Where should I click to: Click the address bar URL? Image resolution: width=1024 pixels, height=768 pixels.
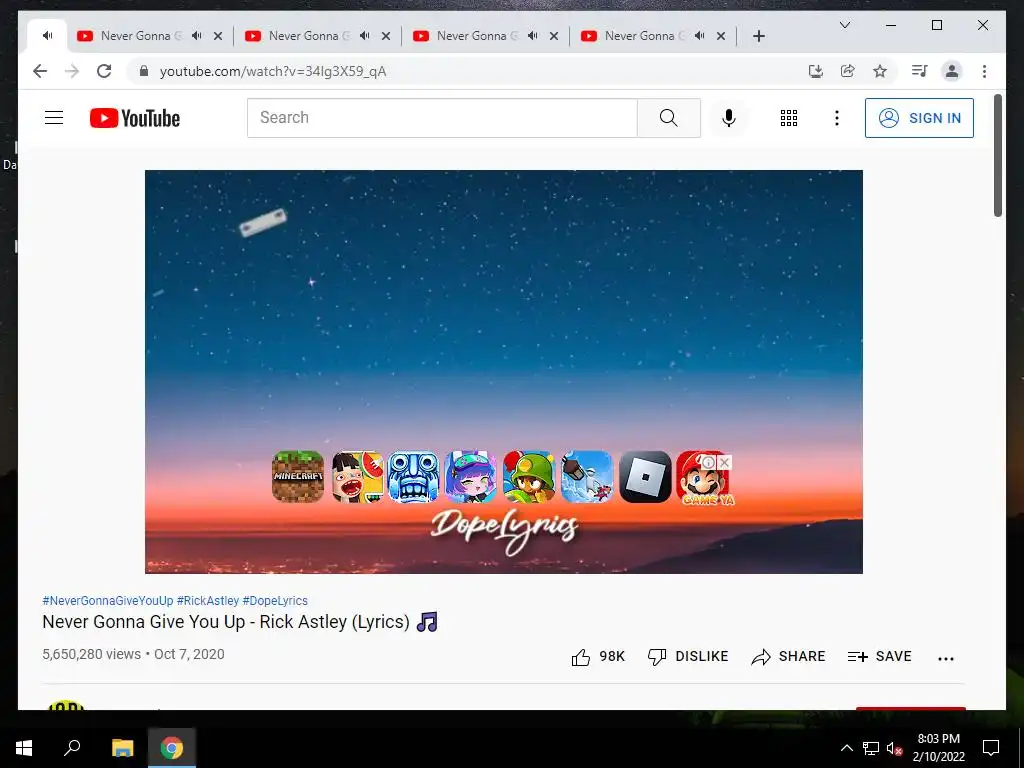273,71
